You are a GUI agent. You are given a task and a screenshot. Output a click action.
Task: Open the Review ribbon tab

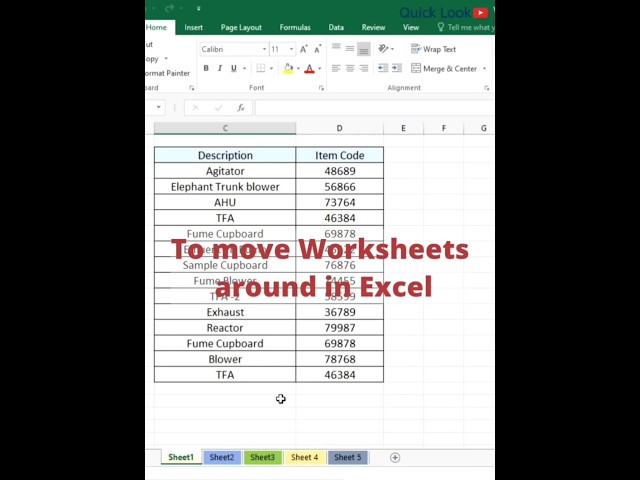tap(373, 27)
